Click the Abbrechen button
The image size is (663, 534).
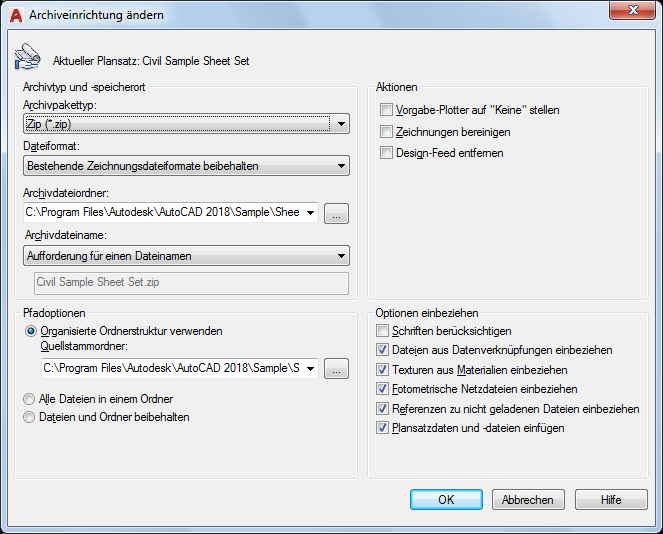click(528, 500)
